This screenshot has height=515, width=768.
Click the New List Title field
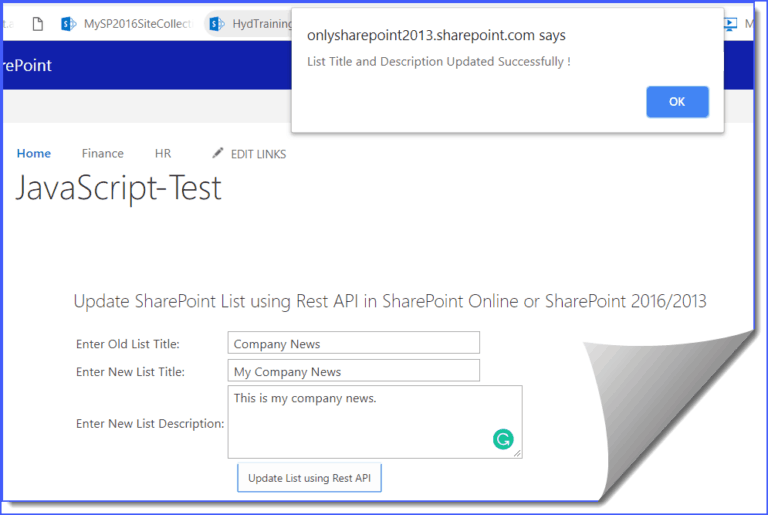tap(353, 370)
